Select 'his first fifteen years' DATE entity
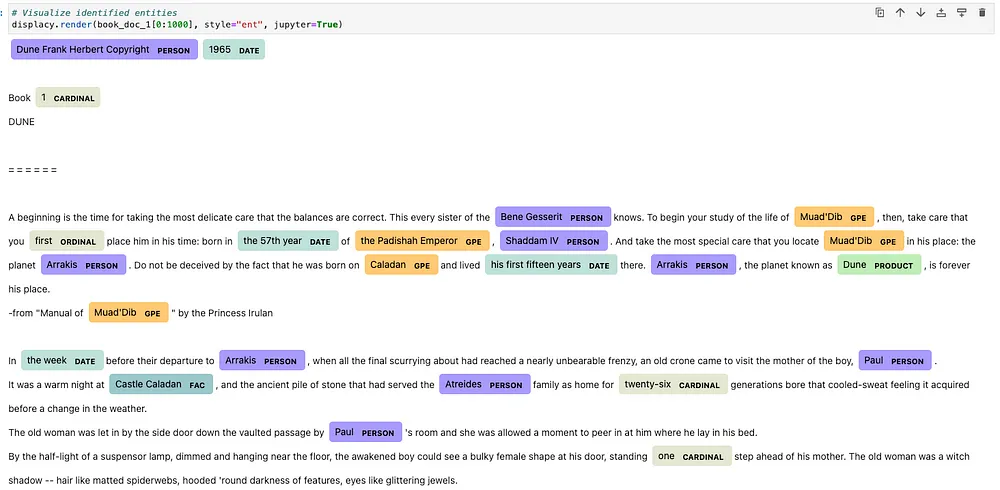This screenshot has height=490, width=1000. click(551, 265)
